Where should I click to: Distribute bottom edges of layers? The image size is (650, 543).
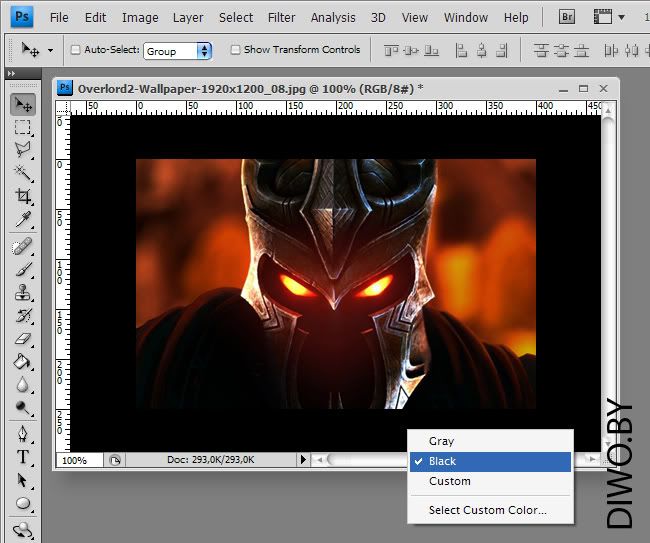click(581, 51)
